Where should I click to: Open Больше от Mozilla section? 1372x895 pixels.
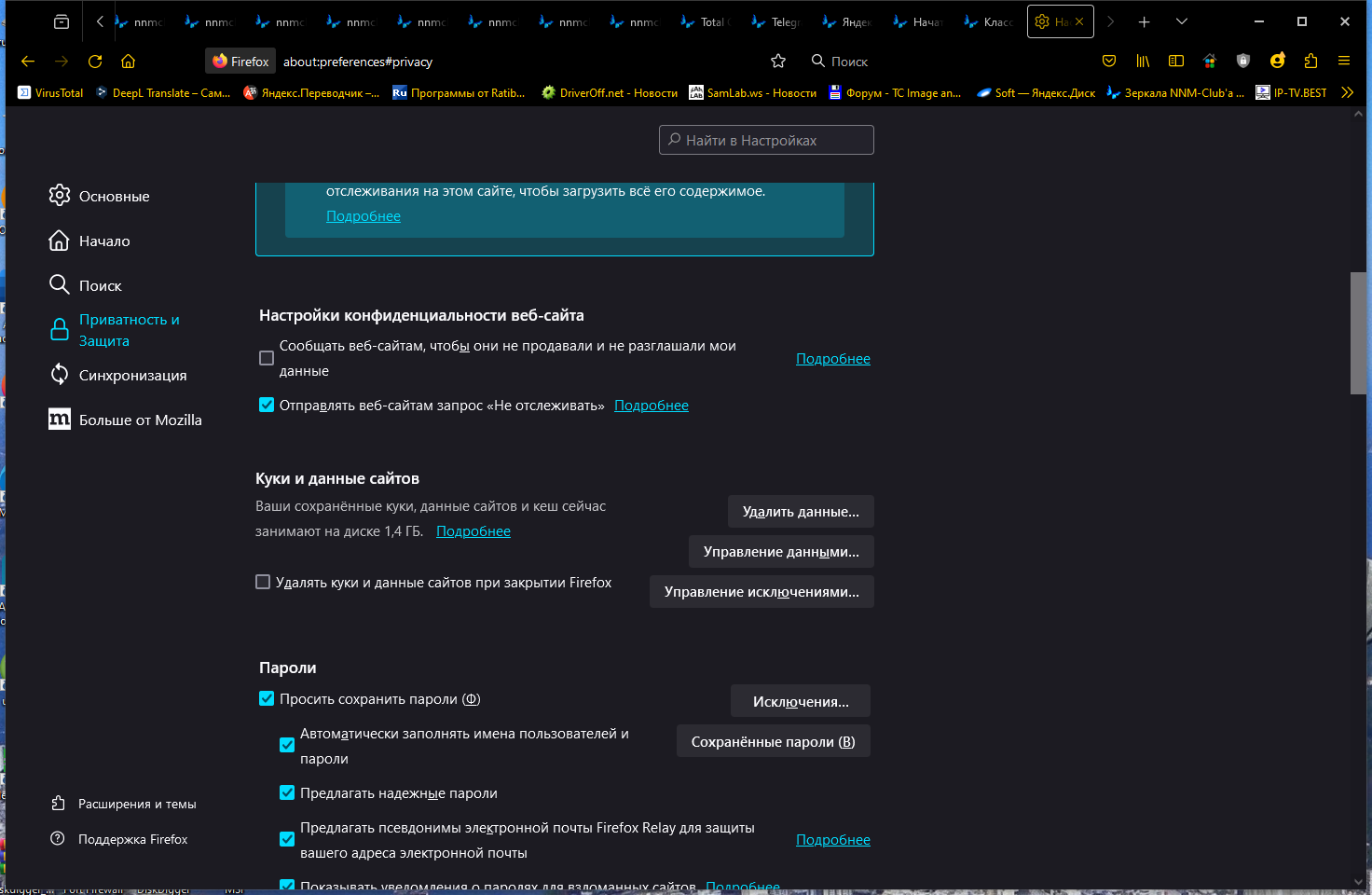(x=125, y=420)
